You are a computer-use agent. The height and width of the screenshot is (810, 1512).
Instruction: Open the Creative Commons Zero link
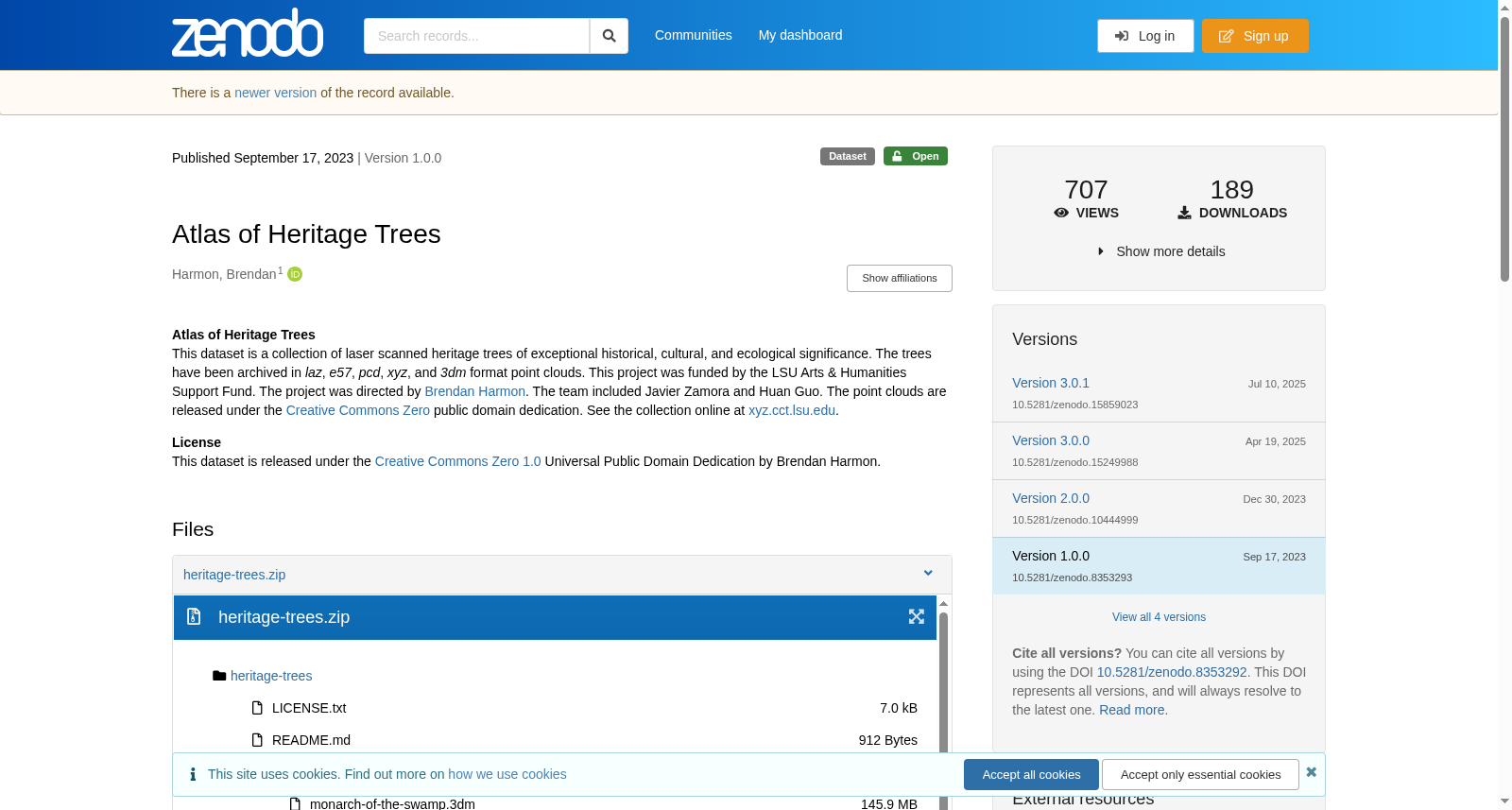point(358,410)
